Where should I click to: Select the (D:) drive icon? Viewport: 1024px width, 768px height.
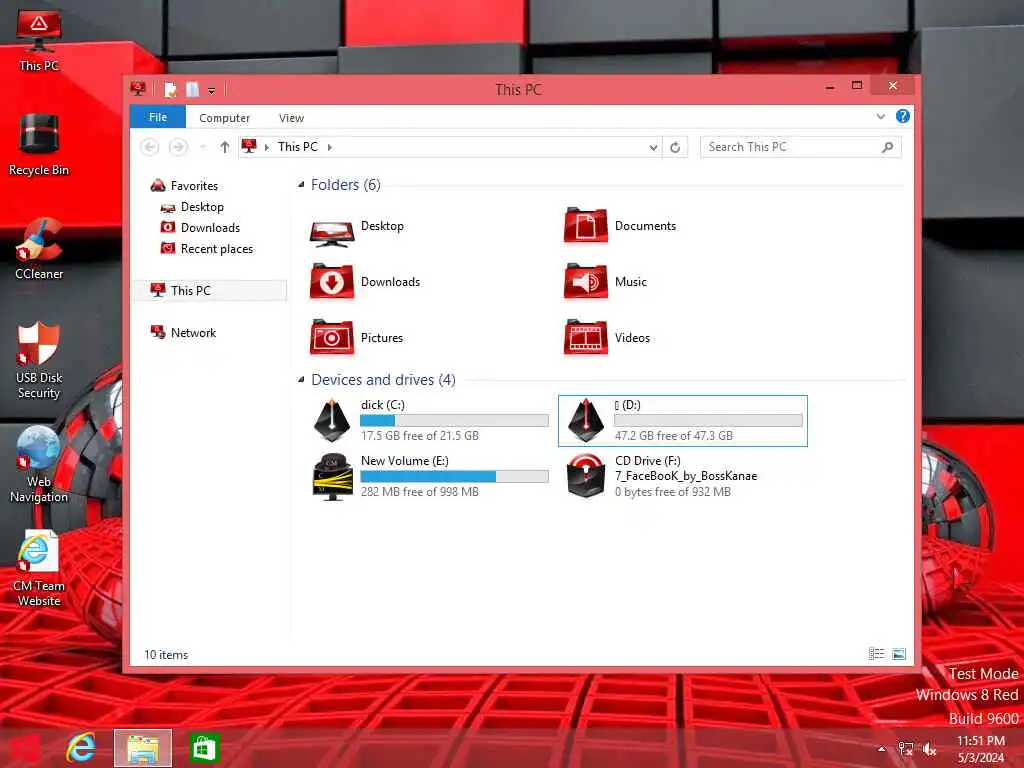[586, 420]
